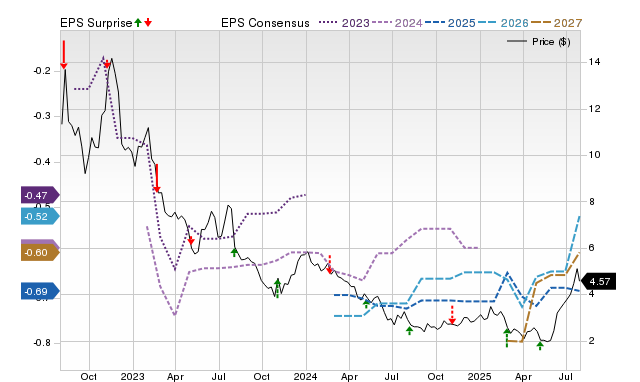
Task: Click the 12 label on the price axis
Action: 594,109
